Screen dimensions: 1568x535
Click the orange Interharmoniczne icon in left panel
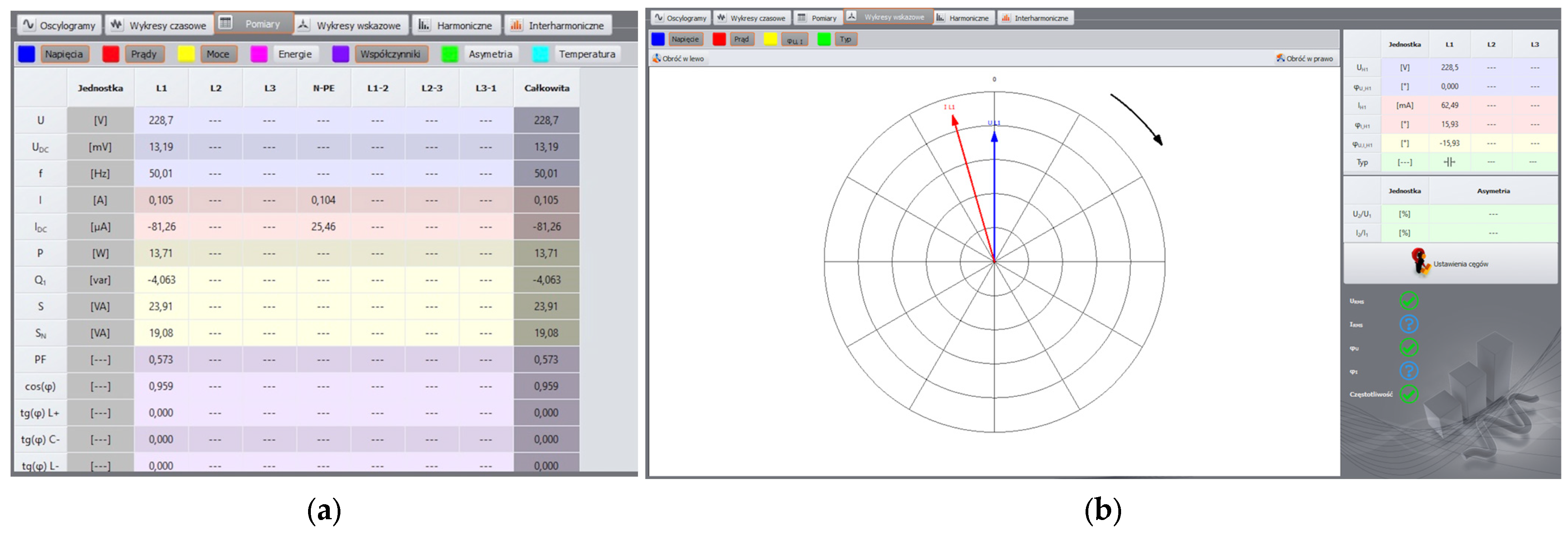pyautogui.click(x=516, y=25)
